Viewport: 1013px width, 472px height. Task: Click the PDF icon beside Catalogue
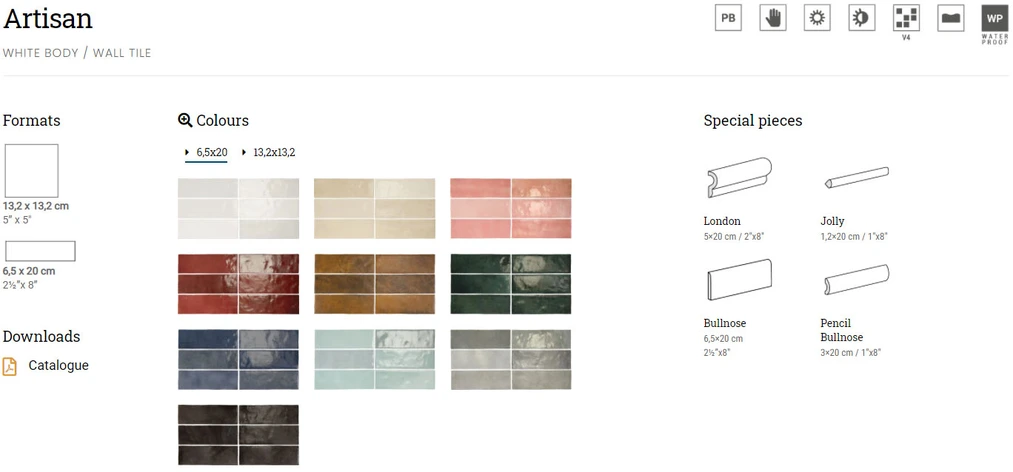9,366
